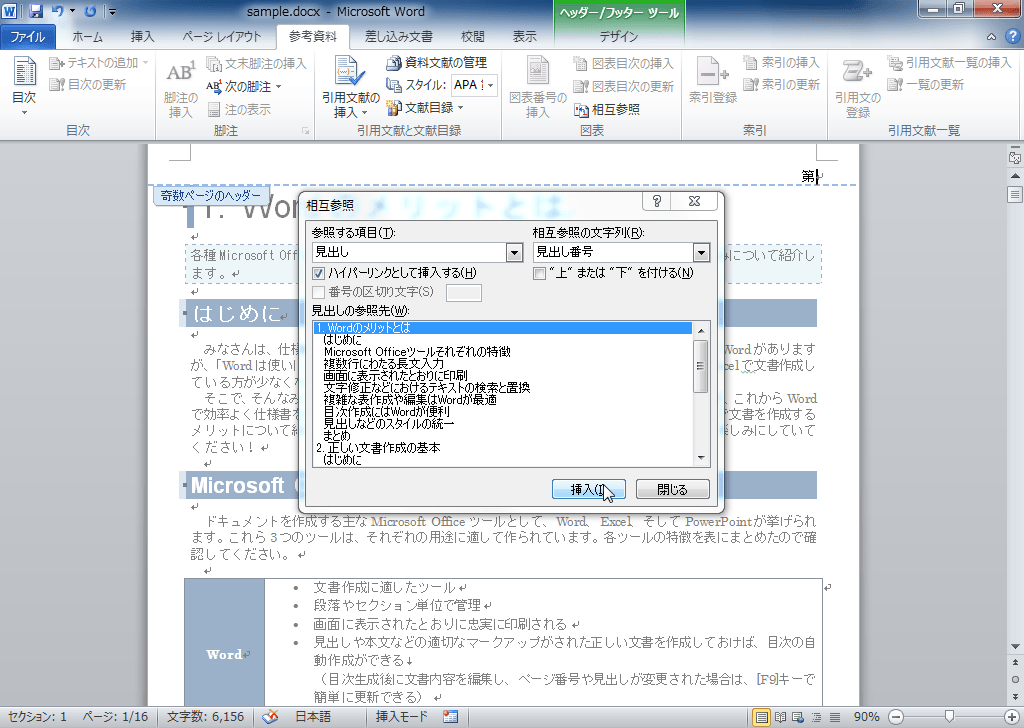1024x728 pixels.
Task: Click 文末脚注の挿入 in the ribbon
Action: [x=257, y=63]
